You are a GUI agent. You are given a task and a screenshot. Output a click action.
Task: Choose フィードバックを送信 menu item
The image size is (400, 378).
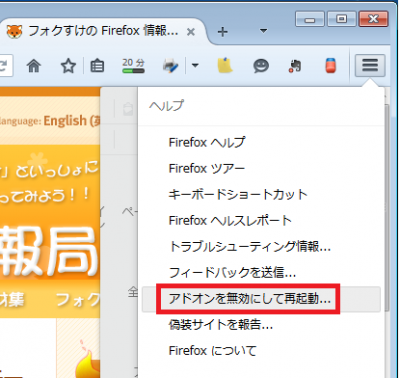point(261,273)
